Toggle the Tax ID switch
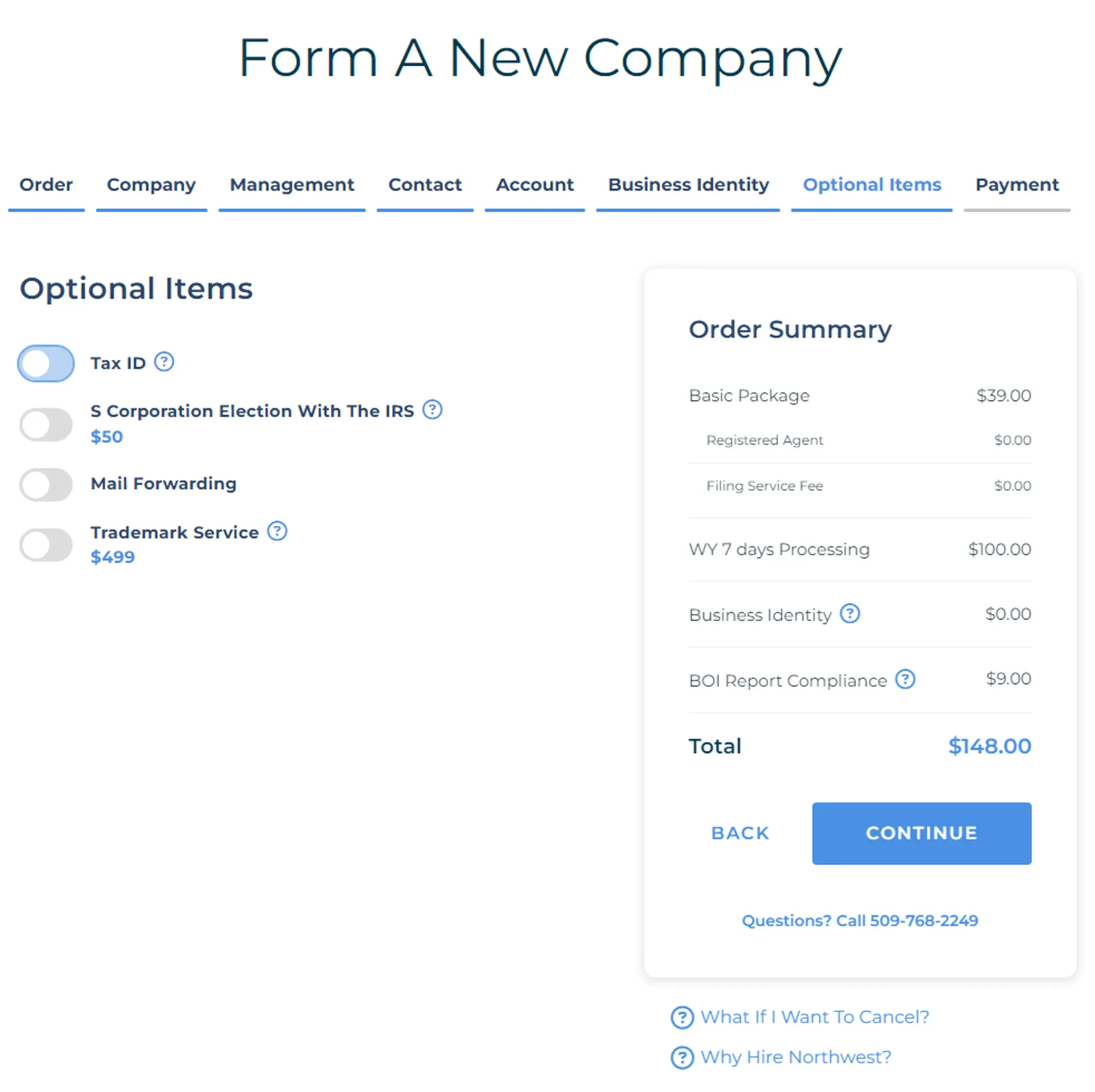 coord(46,364)
